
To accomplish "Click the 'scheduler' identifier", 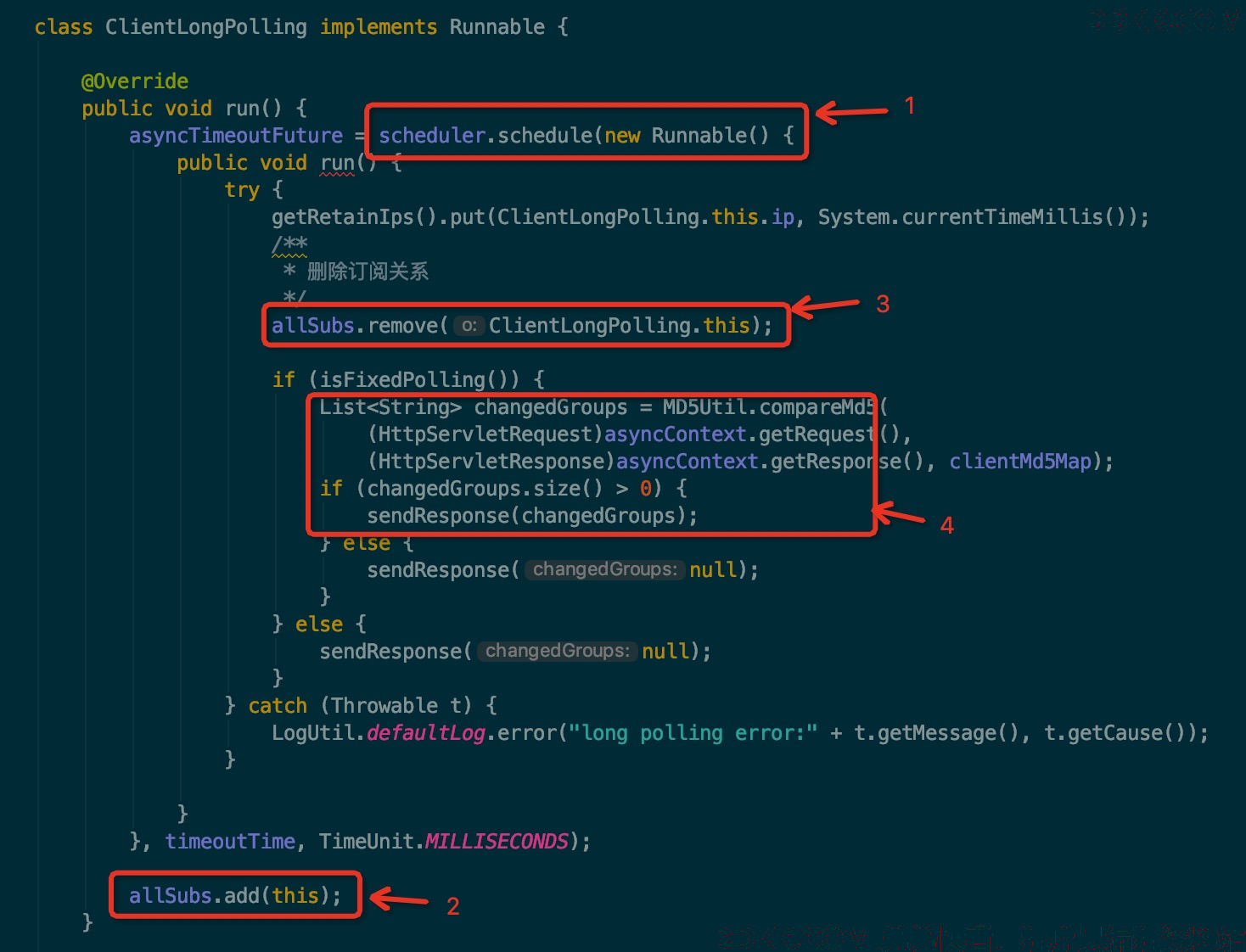I will click(432, 136).
